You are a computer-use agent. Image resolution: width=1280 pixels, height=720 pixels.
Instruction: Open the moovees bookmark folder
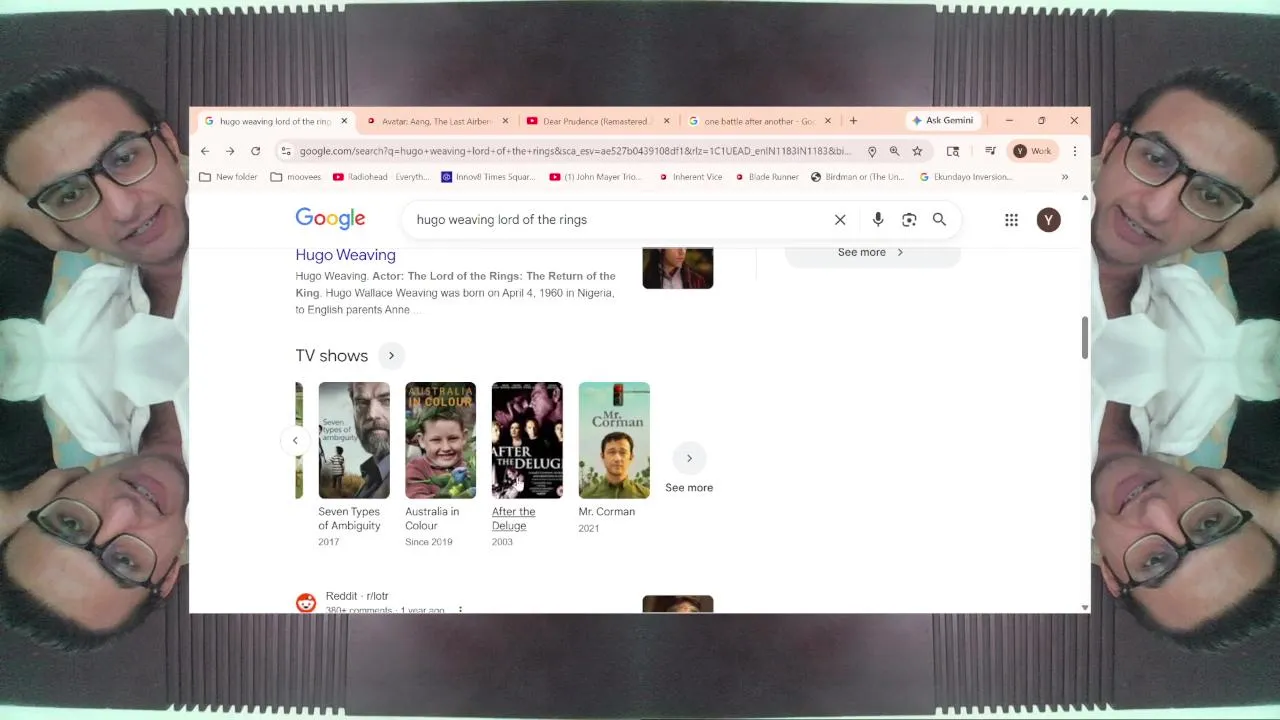click(x=296, y=177)
